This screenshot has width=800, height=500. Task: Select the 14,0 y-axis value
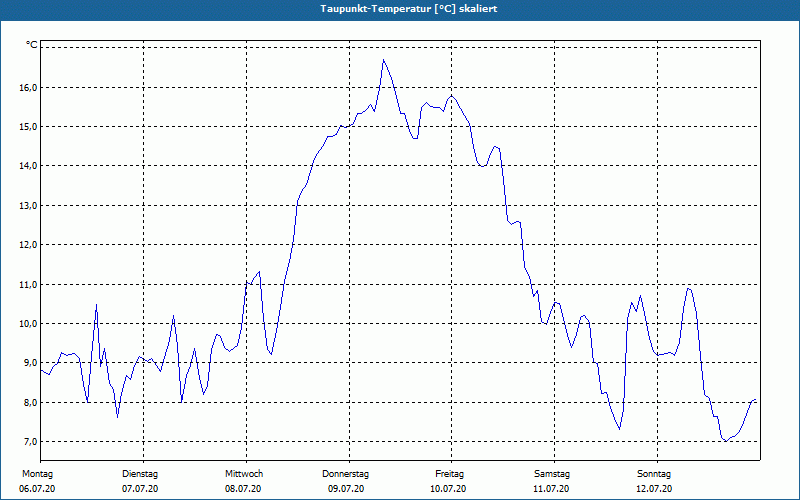tap(29, 166)
